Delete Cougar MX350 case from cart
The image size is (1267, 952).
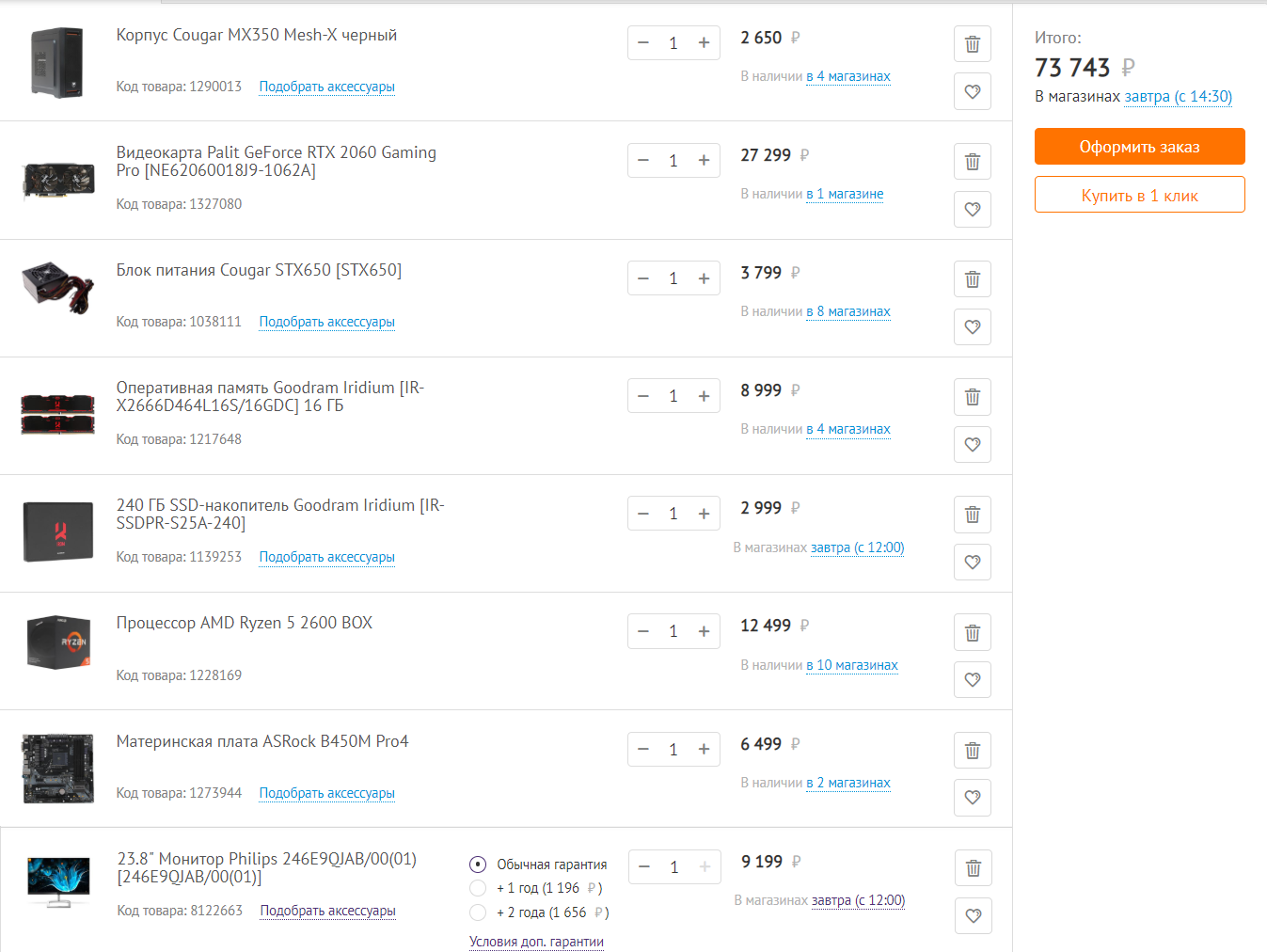pos(973,44)
